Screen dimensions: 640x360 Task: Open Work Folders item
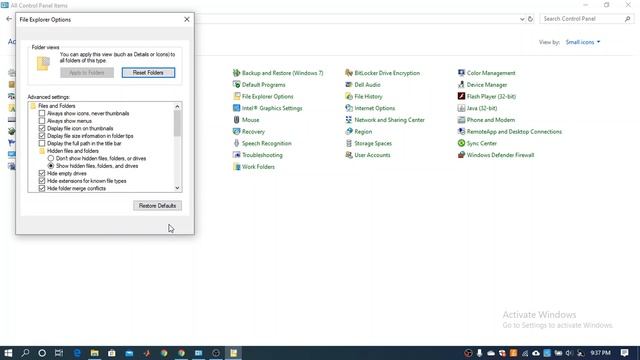pos(253,167)
